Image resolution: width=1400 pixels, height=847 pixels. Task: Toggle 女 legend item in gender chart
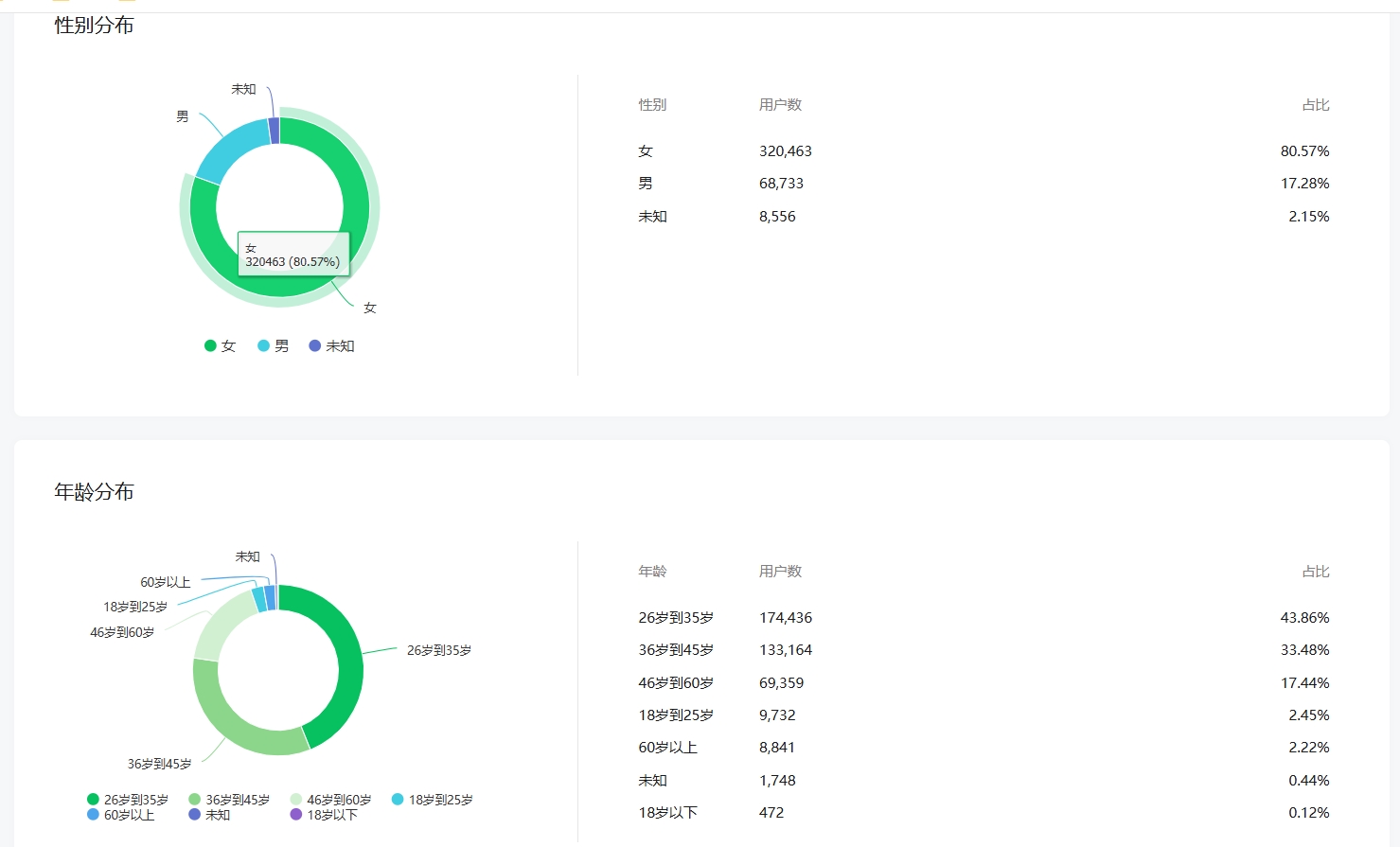pos(220,346)
